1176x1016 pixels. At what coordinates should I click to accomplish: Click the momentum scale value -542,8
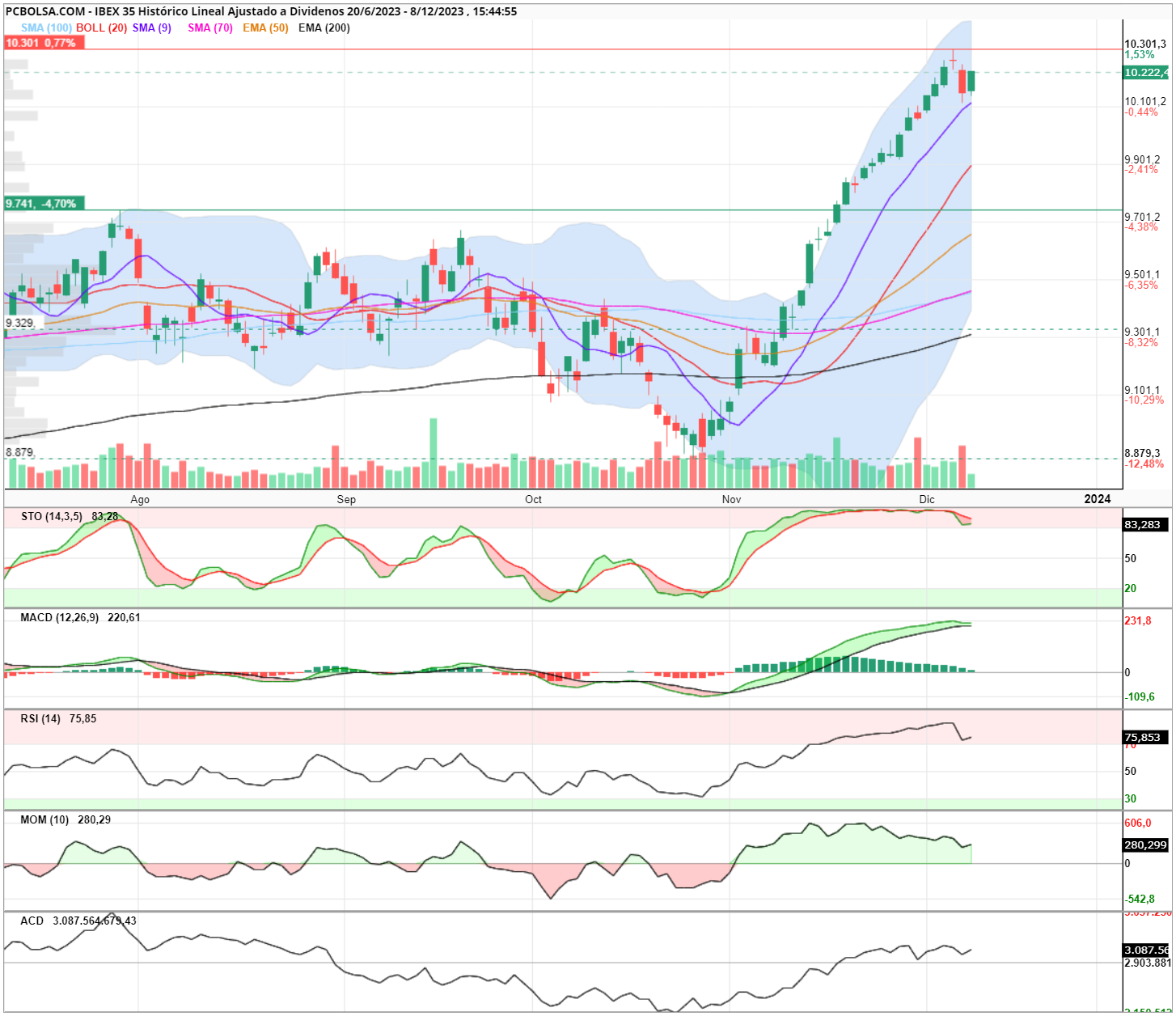1140,899
